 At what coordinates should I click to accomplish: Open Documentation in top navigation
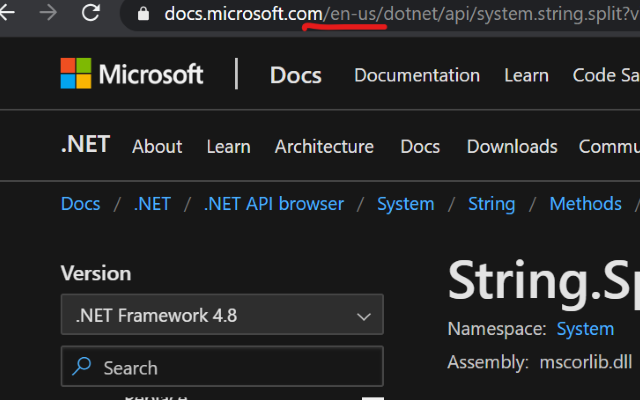click(417, 75)
